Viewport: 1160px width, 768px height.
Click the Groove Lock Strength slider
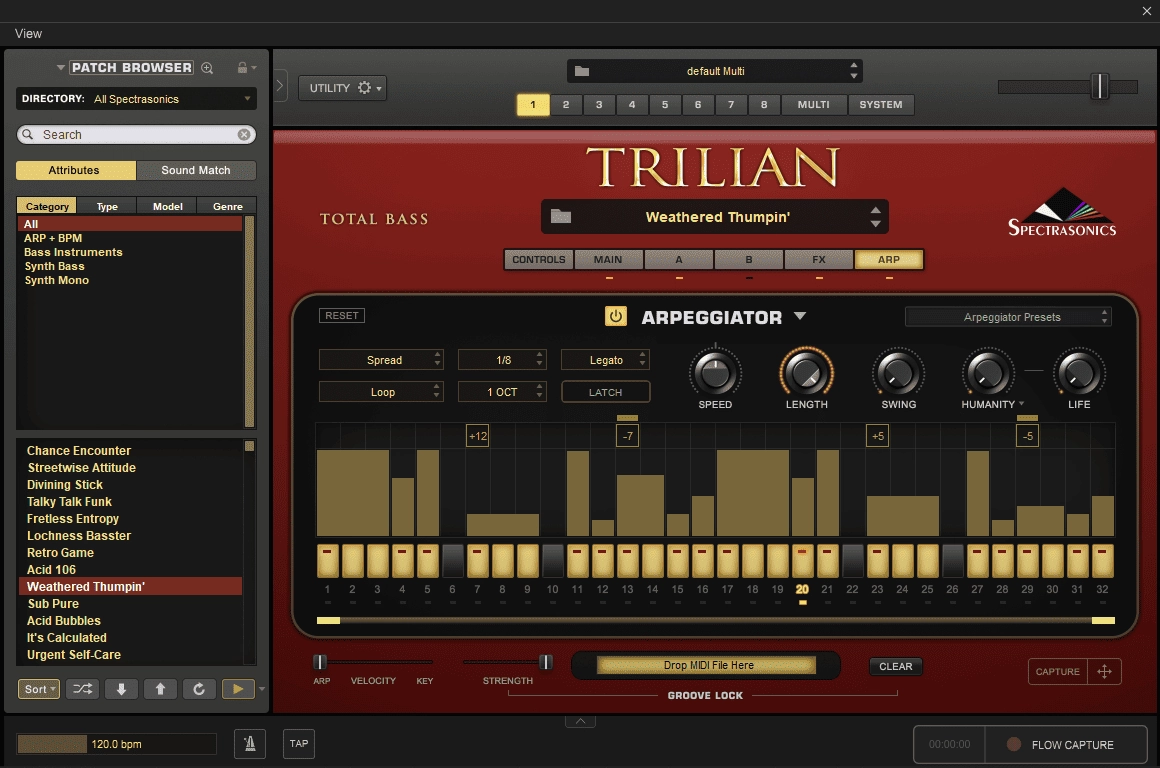[x=508, y=662]
